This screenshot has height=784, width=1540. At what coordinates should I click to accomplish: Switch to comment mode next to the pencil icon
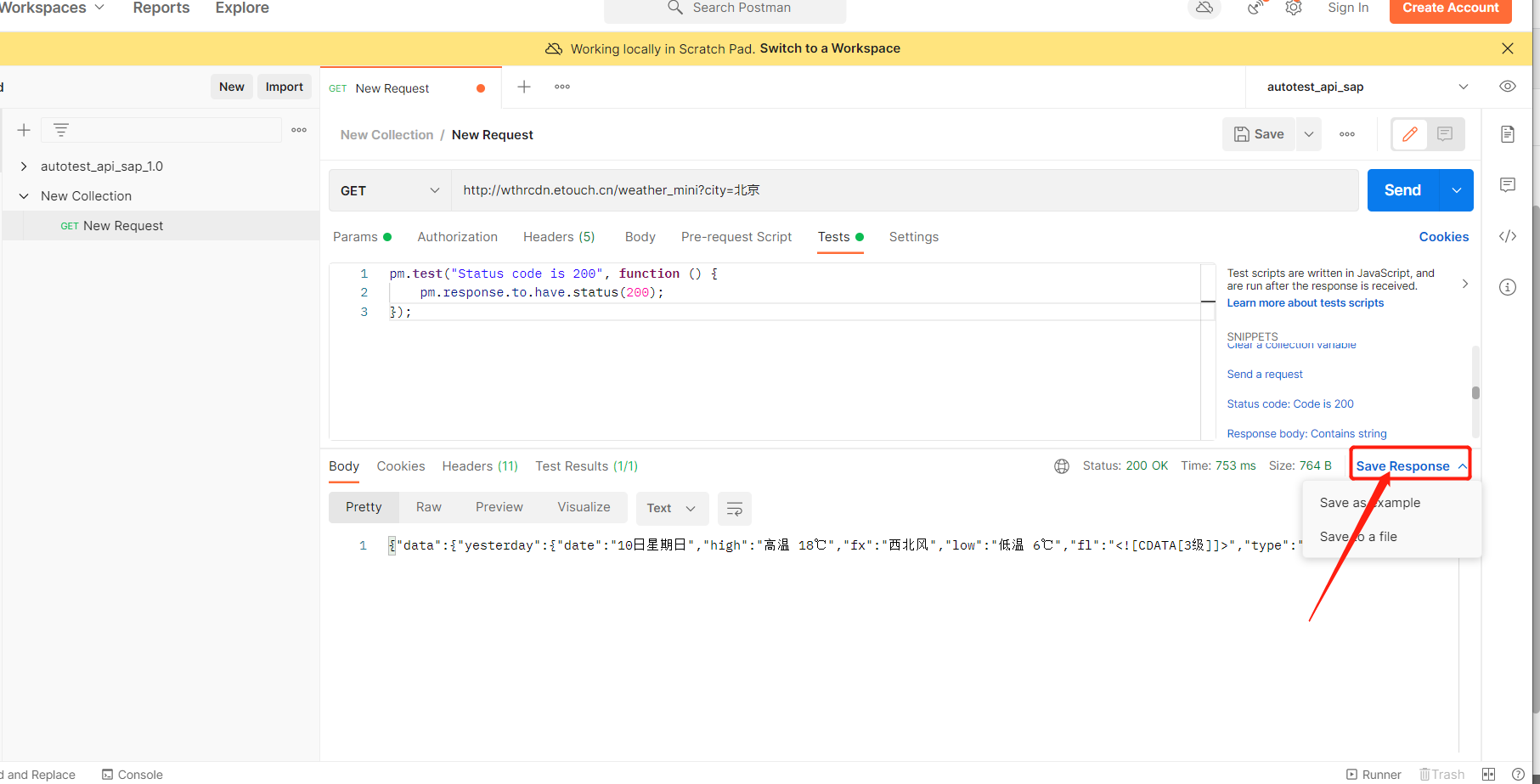click(1445, 134)
